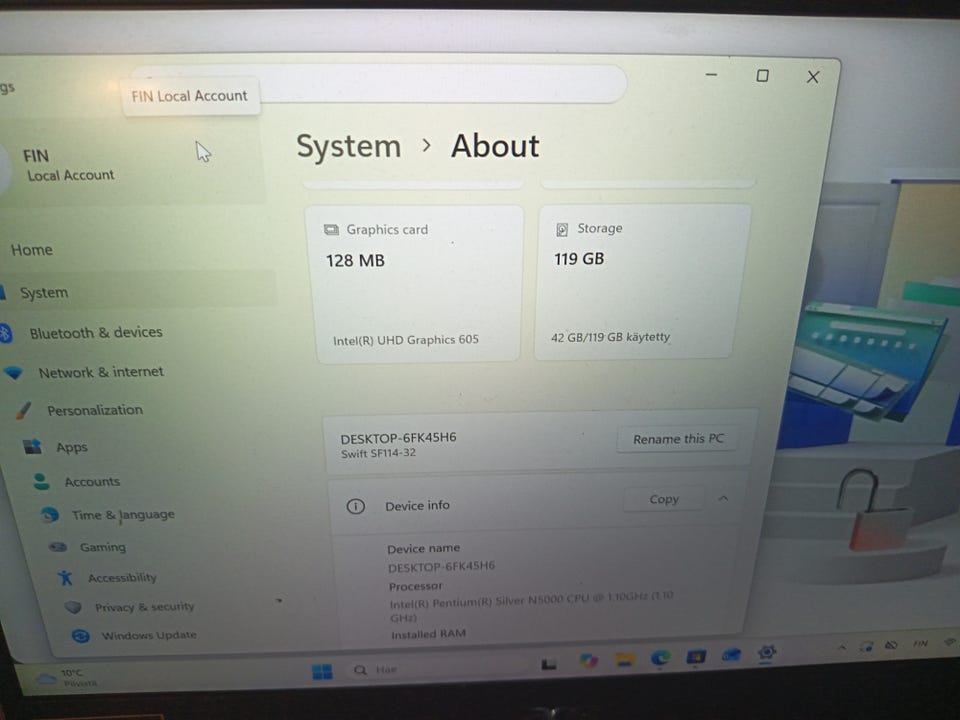
Task: Open the Storage 119 GB card
Action: pos(642,282)
